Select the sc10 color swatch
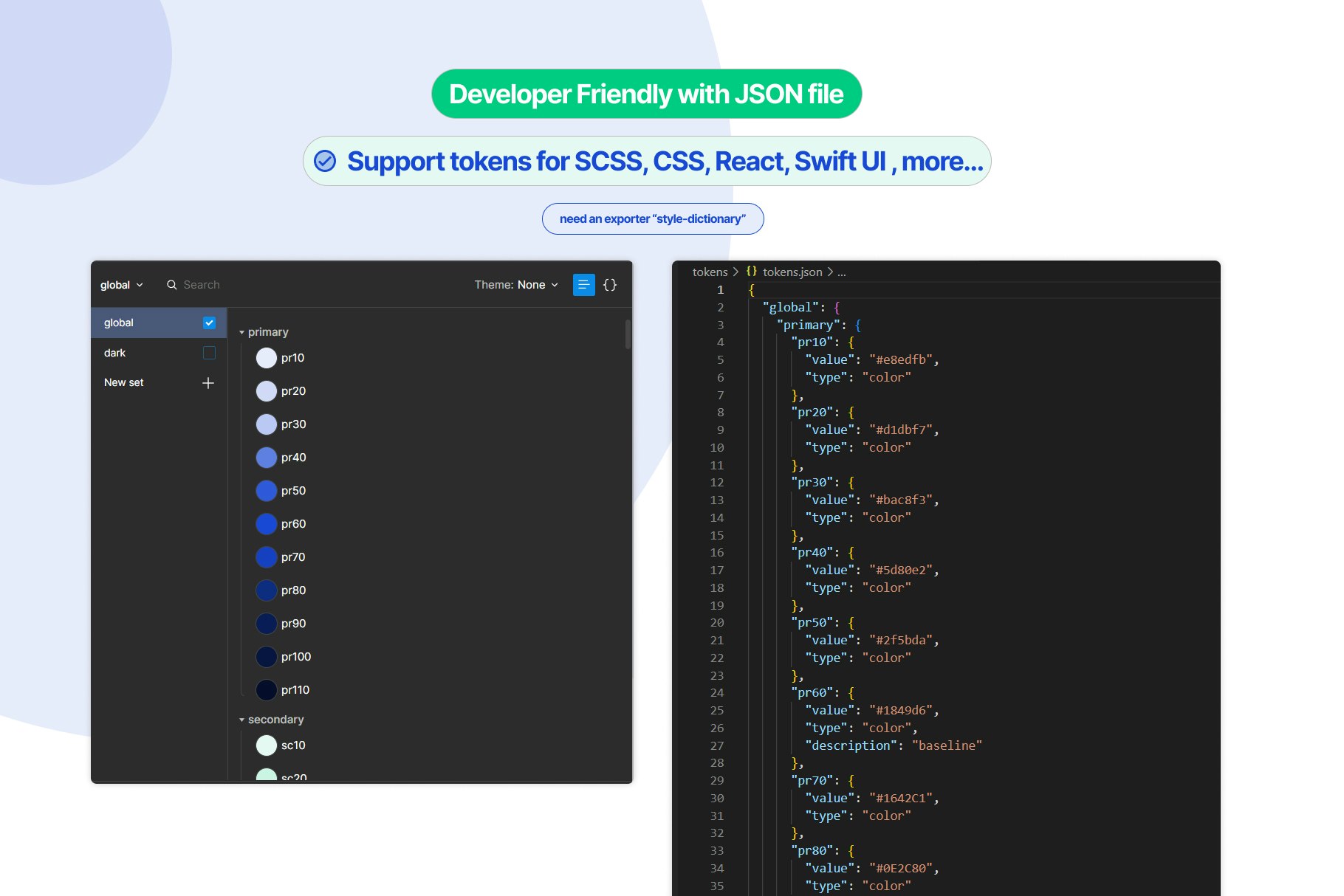 (267, 745)
